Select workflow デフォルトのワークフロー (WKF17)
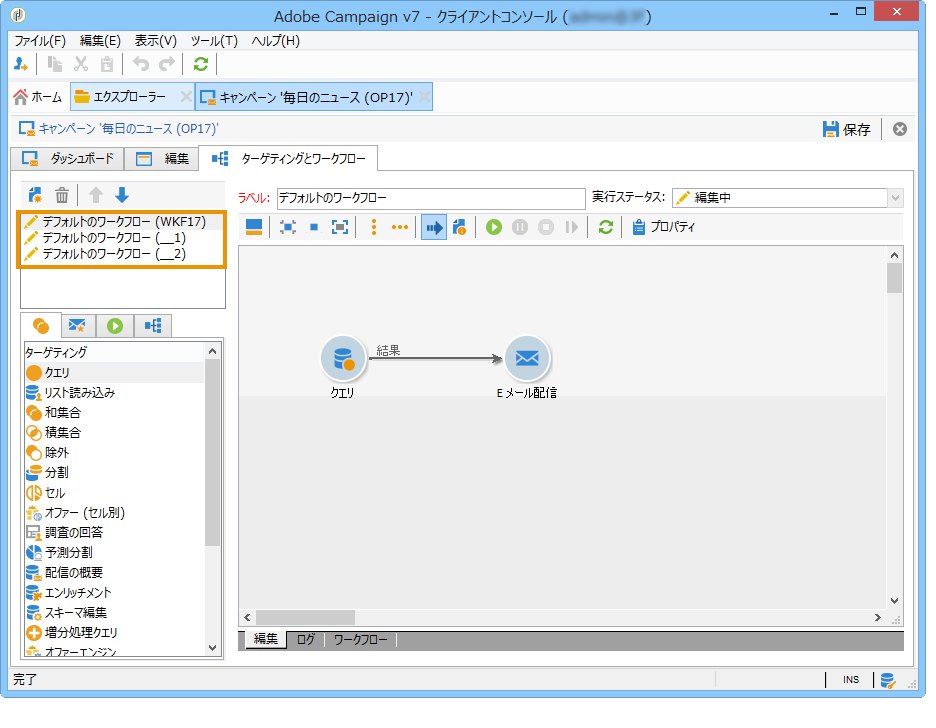936x728 pixels. [x=122, y=221]
